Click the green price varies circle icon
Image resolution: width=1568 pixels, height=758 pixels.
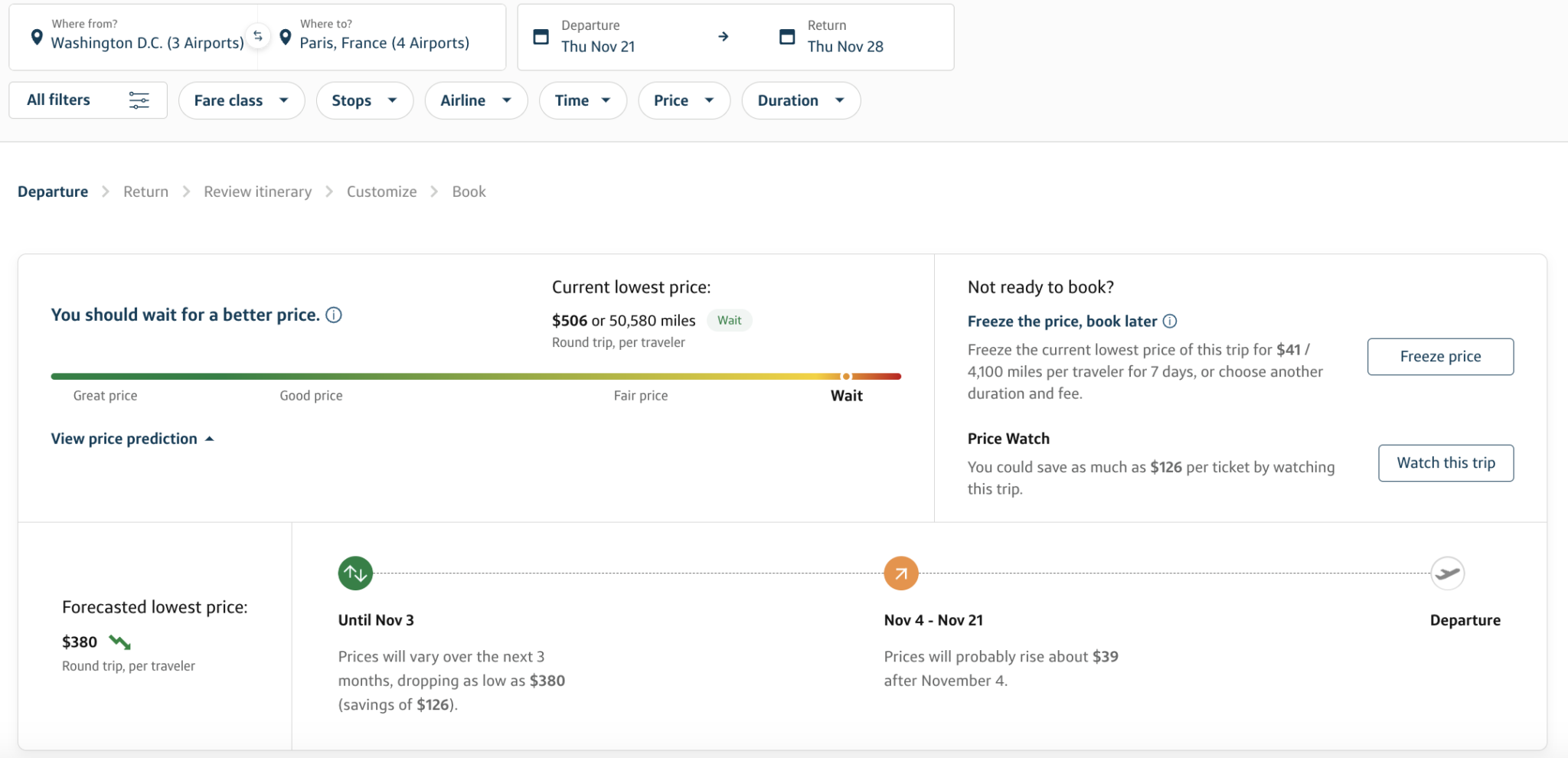(x=355, y=573)
